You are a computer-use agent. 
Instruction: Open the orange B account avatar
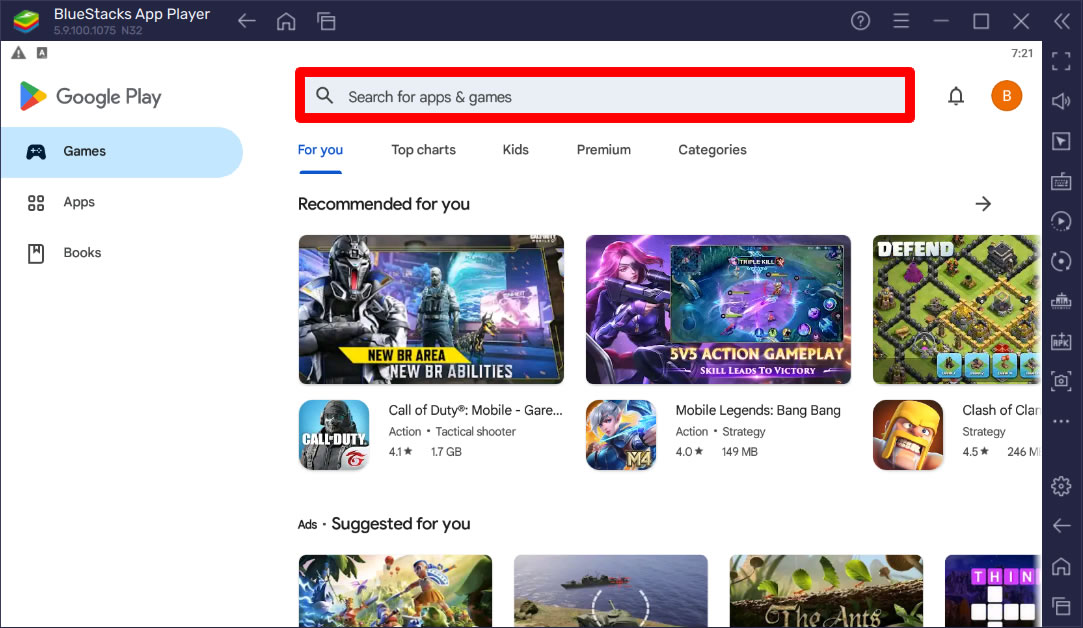1006,96
